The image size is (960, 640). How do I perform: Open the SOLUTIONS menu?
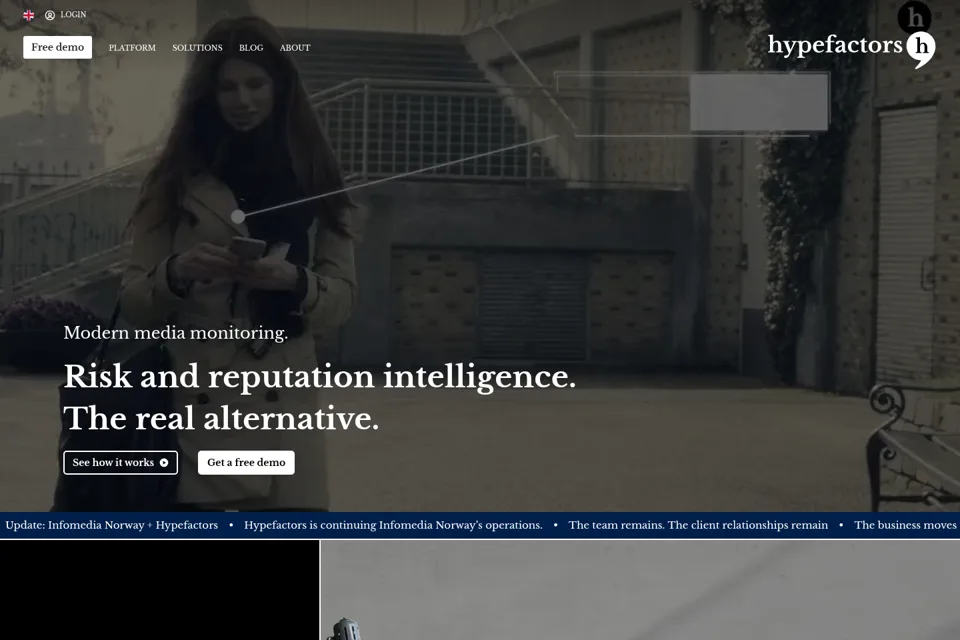point(197,48)
